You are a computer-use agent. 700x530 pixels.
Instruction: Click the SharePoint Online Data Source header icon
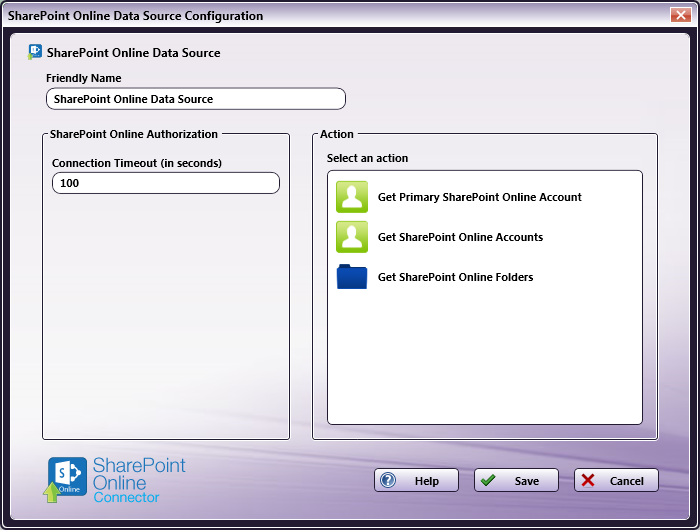[35, 52]
